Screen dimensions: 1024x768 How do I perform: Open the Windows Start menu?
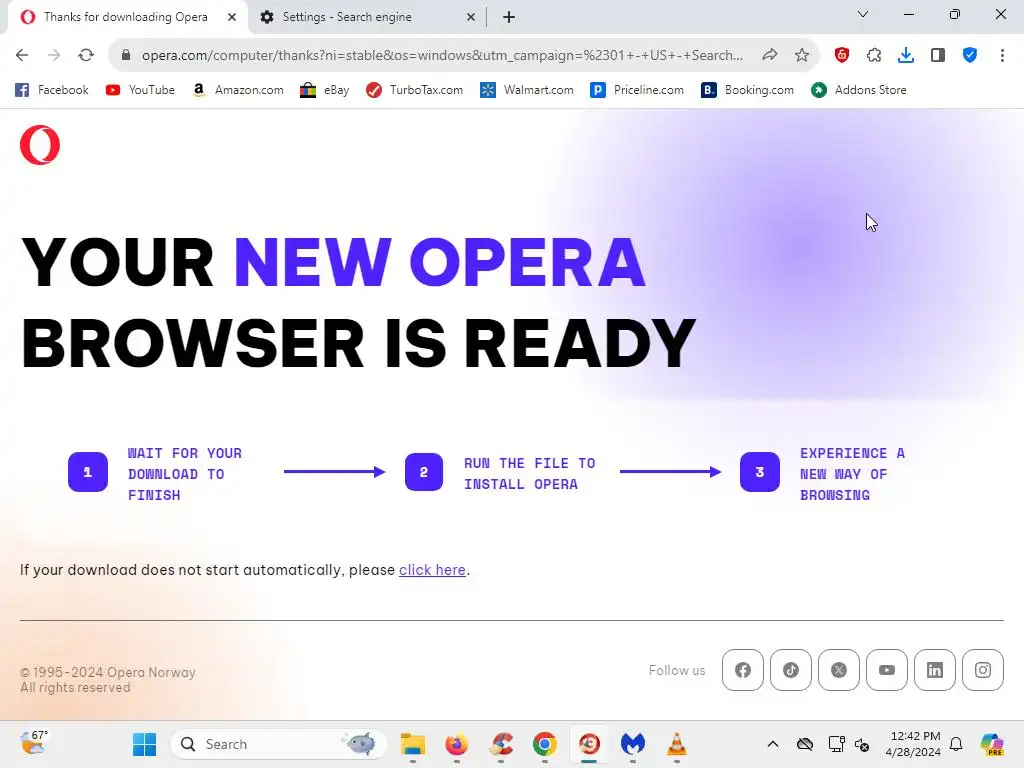(144, 744)
